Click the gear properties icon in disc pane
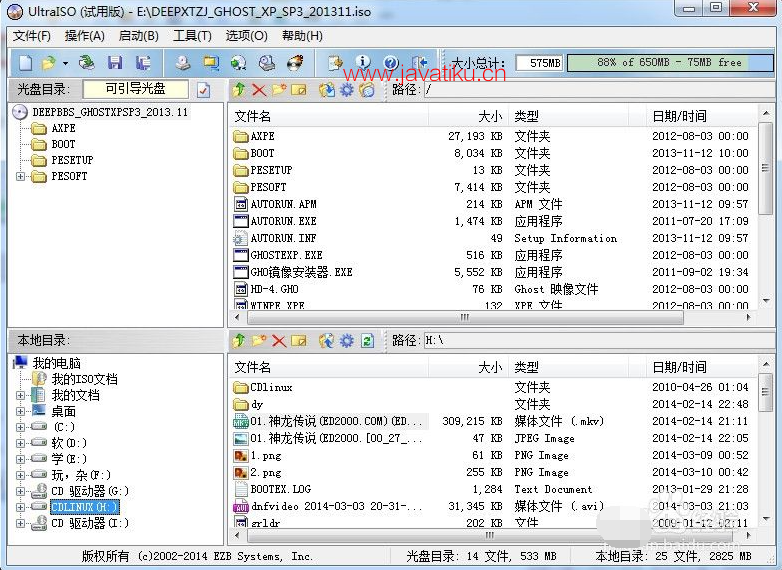Image resolution: width=782 pixels, height=570 pixels. [347, 90]
